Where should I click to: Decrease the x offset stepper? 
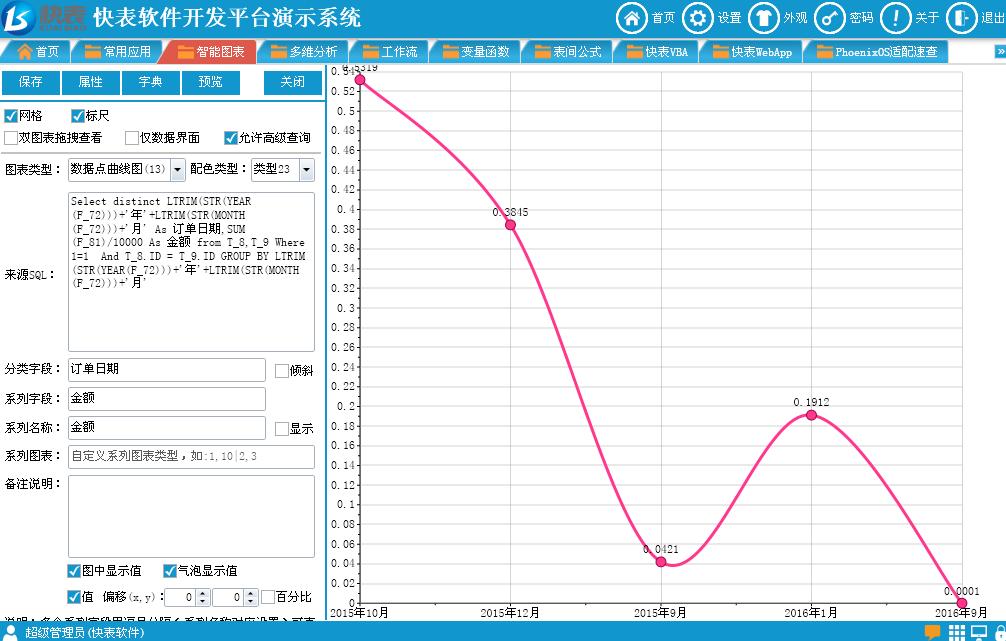click(x=203, y=601)
